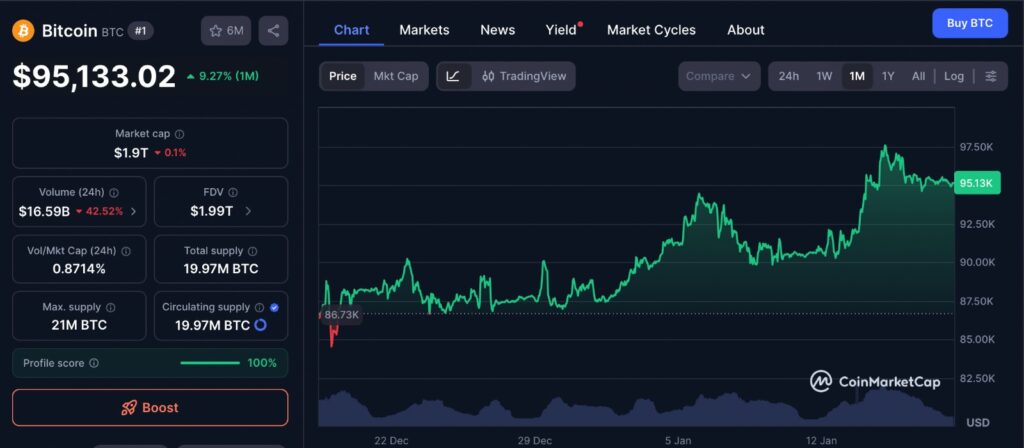Click the 90.00K axis label
This screenshot has height=448, width=1024.
click(976, 262)
